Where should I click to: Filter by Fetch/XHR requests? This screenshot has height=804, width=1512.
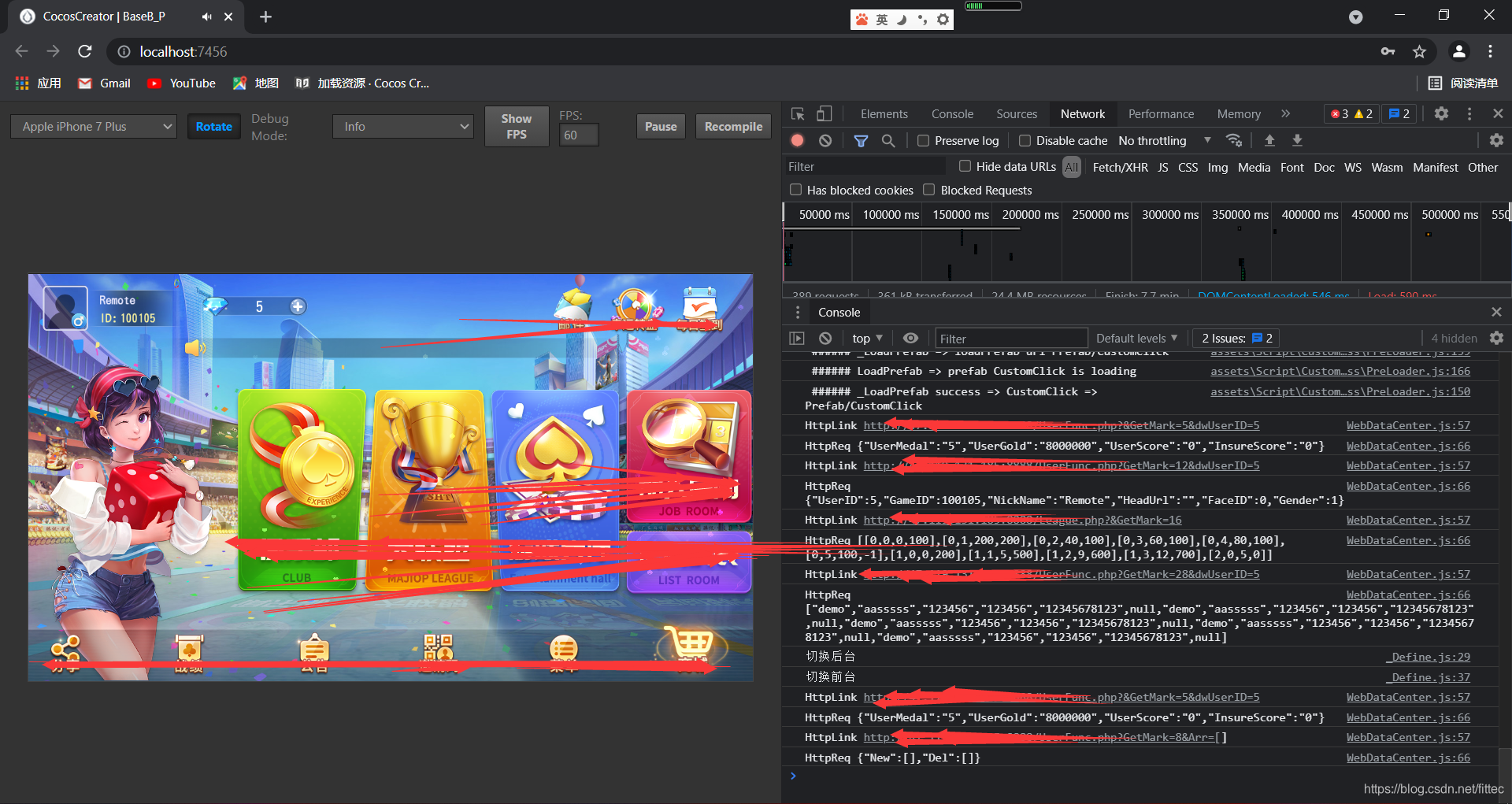point(1120,167)
